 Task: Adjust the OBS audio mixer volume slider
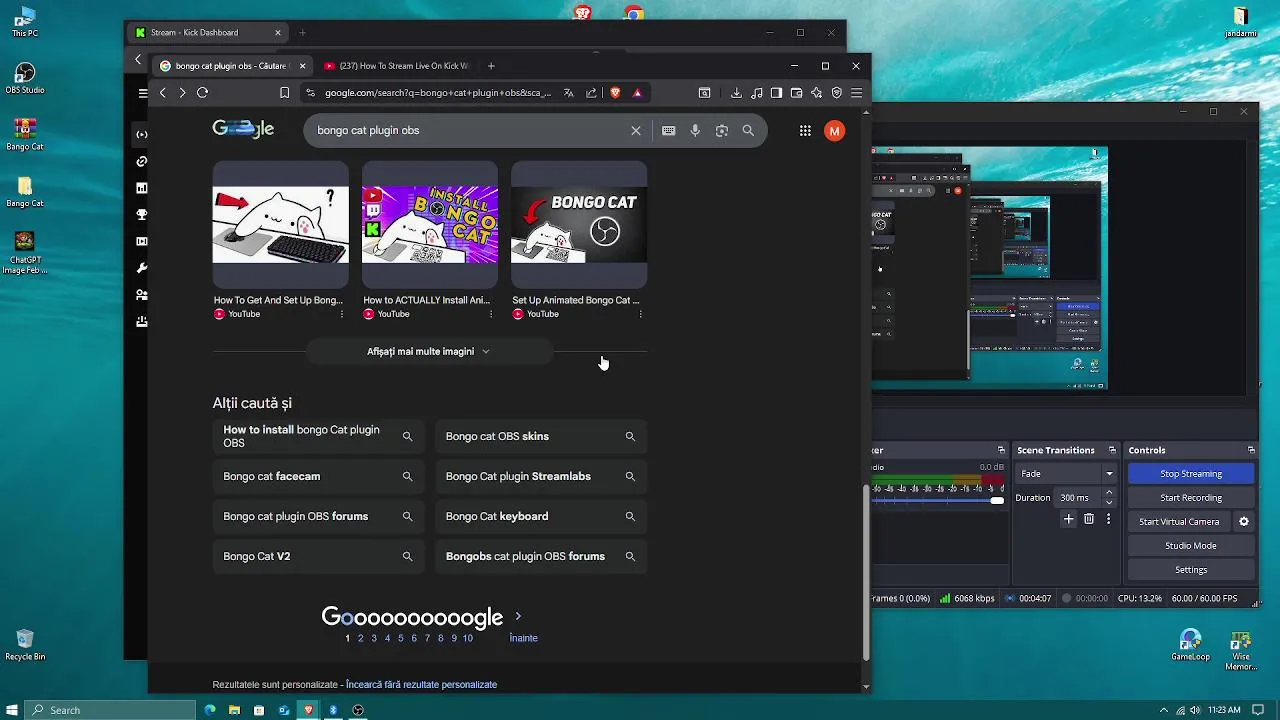[997, 500]
